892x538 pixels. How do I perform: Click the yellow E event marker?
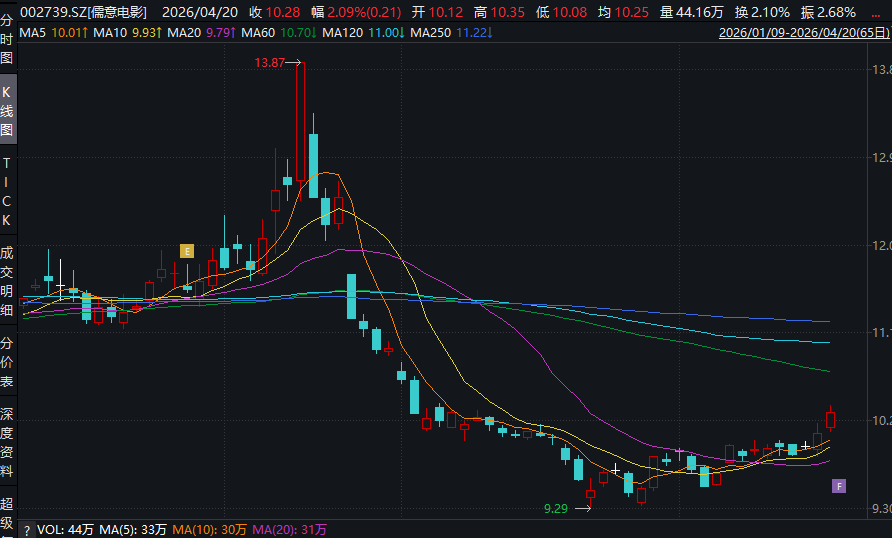185,251
